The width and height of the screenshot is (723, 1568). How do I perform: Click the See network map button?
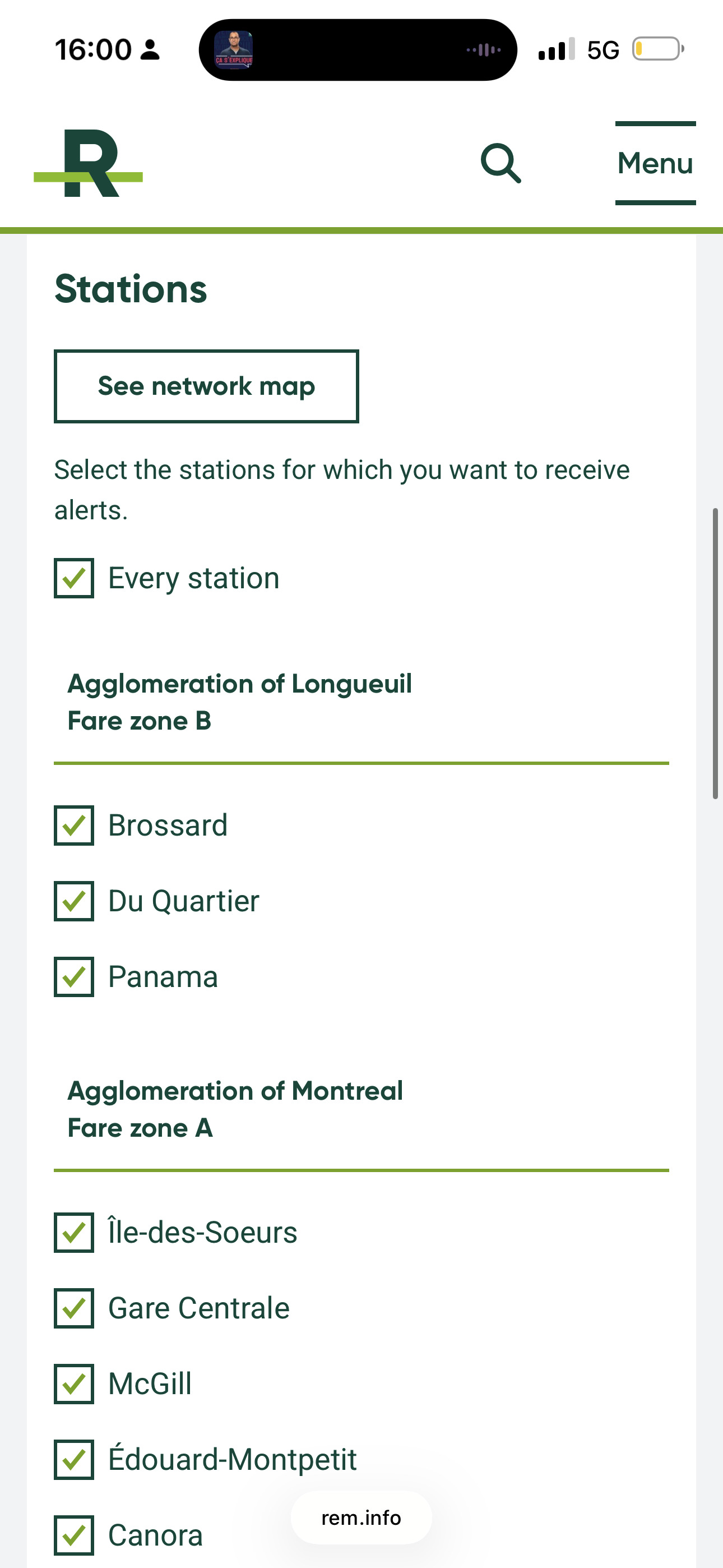click(x=206, y=386)
